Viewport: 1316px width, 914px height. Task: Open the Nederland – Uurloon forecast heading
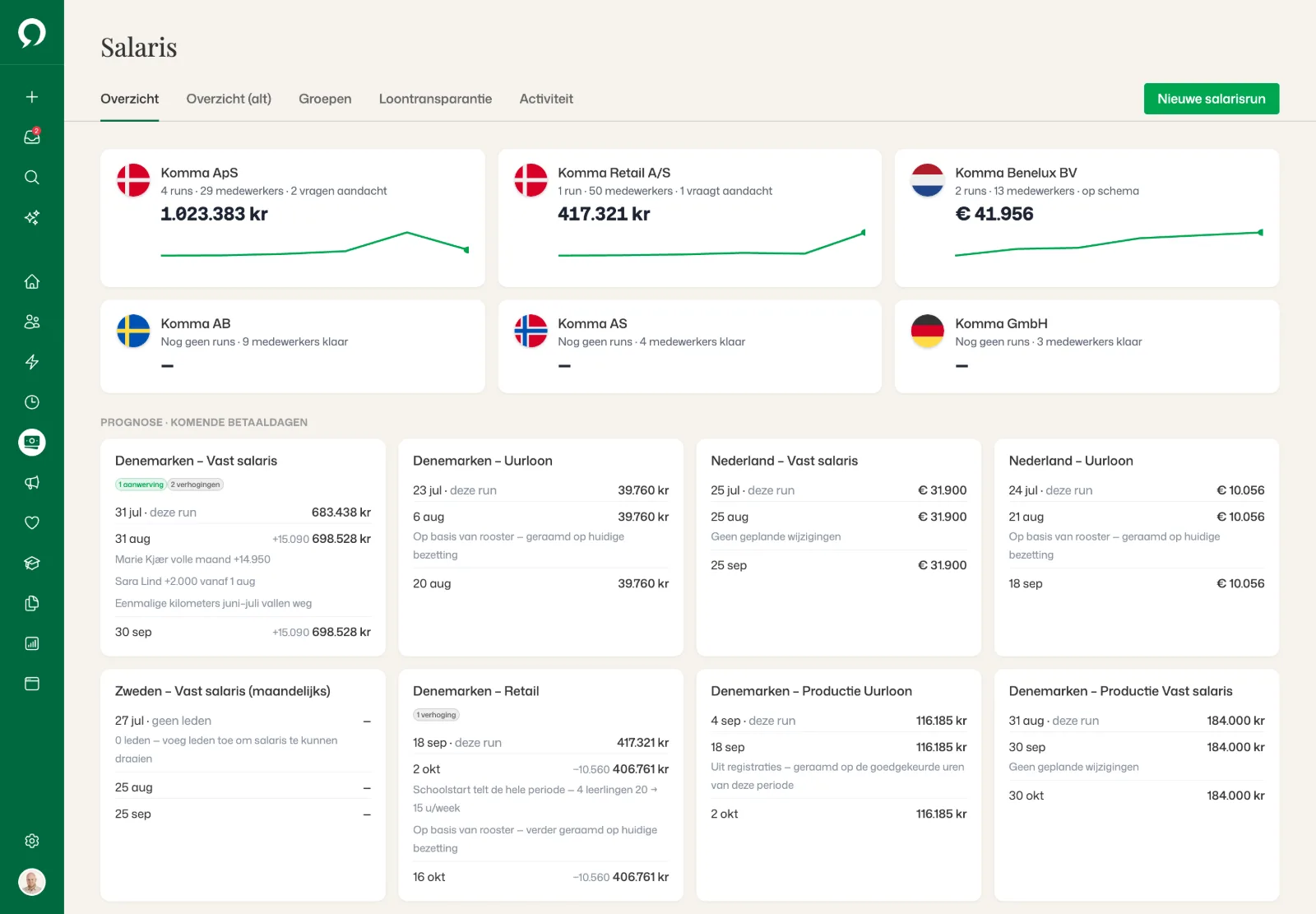click(x=1071, y=461)
